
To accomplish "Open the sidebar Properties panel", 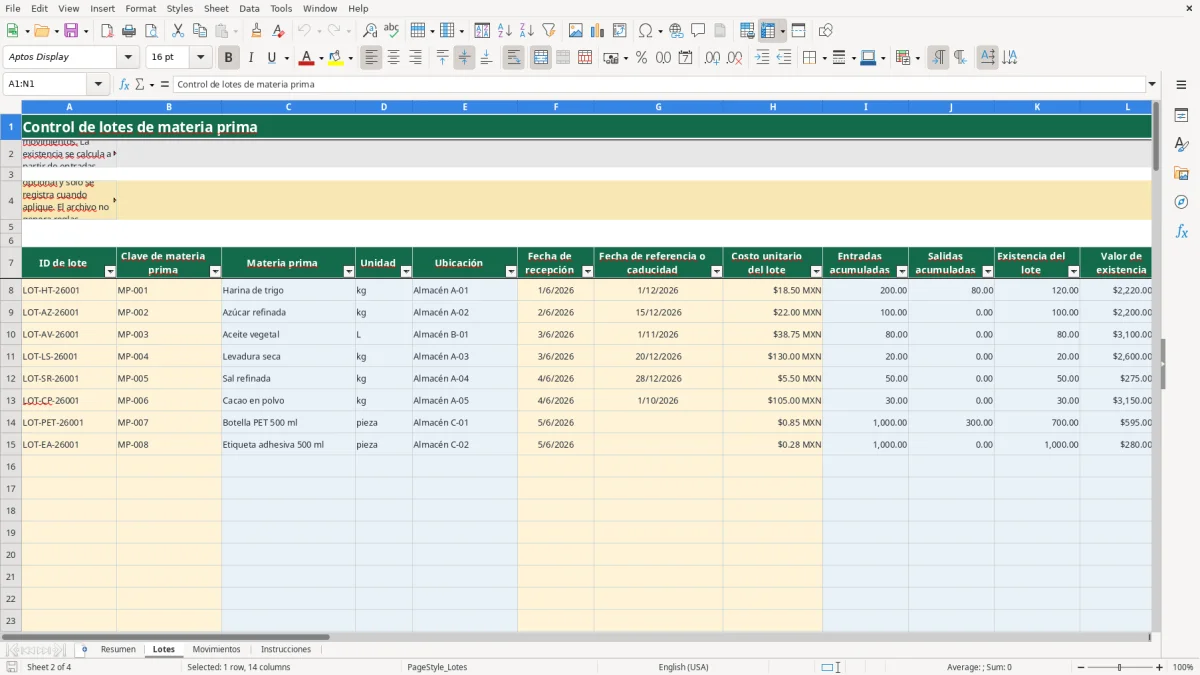I will click(1181, 115).
